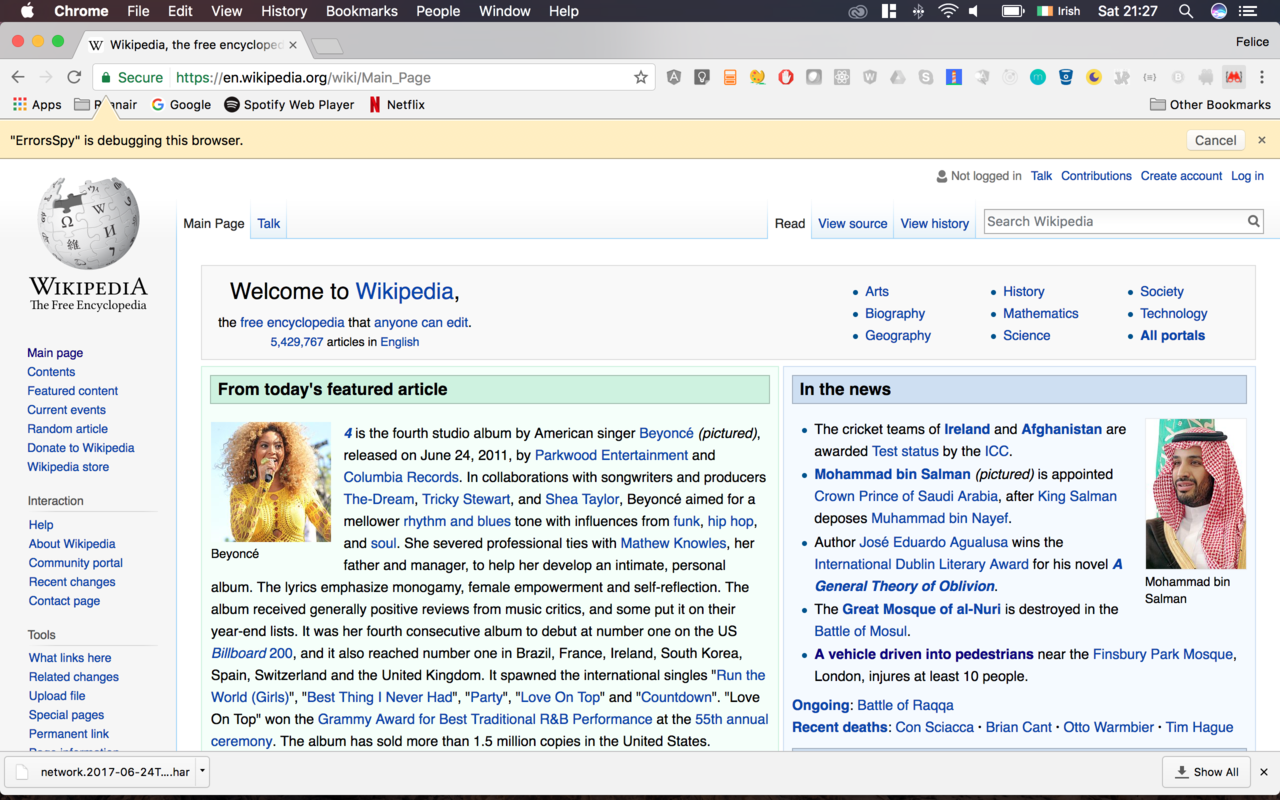Click the grey W shield extension icon
This screenshot has width=1280, height=800.
pos(870,77)
